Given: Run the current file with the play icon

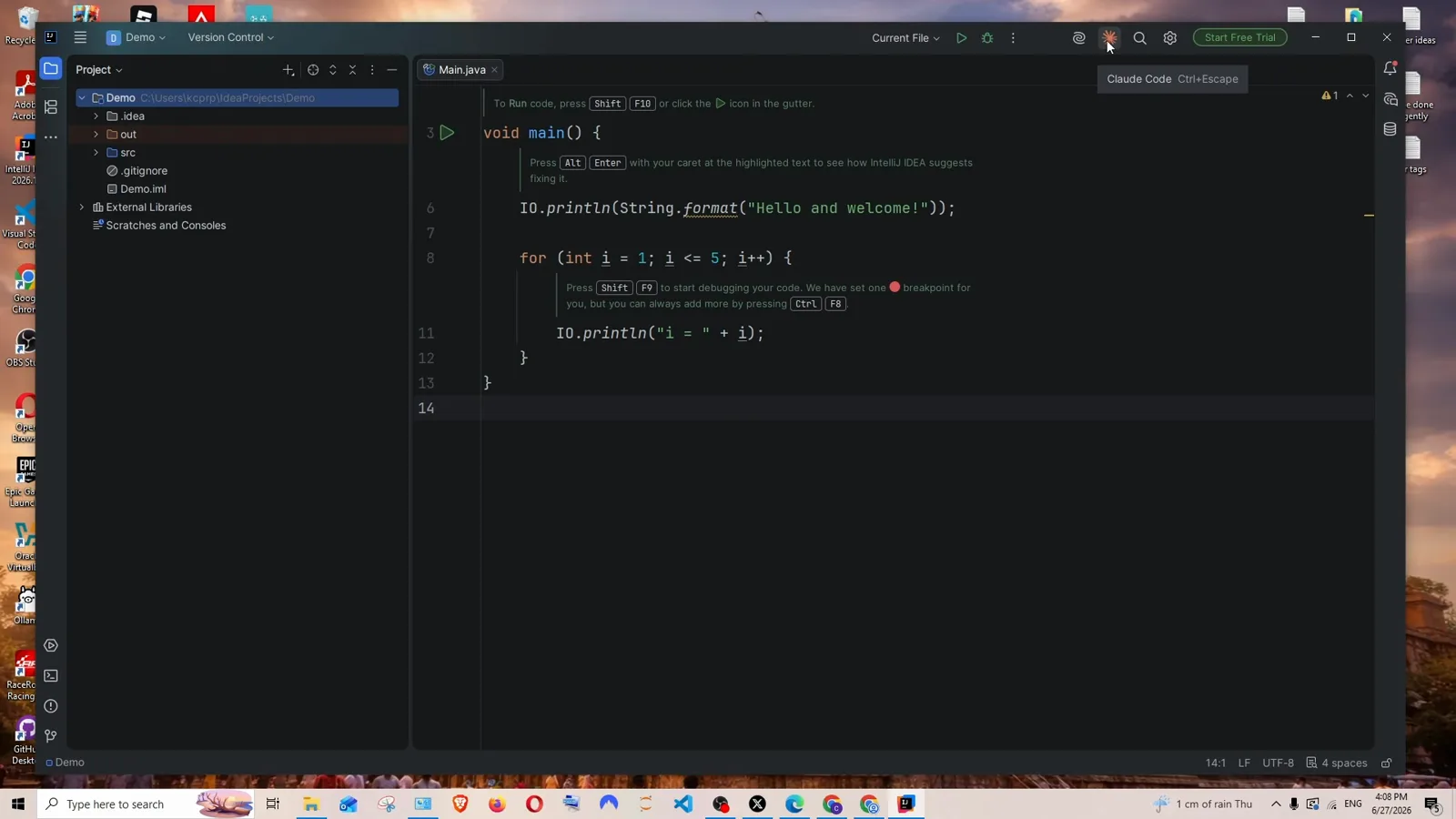Looking at the screenshot, I should [x=961, y=37].
